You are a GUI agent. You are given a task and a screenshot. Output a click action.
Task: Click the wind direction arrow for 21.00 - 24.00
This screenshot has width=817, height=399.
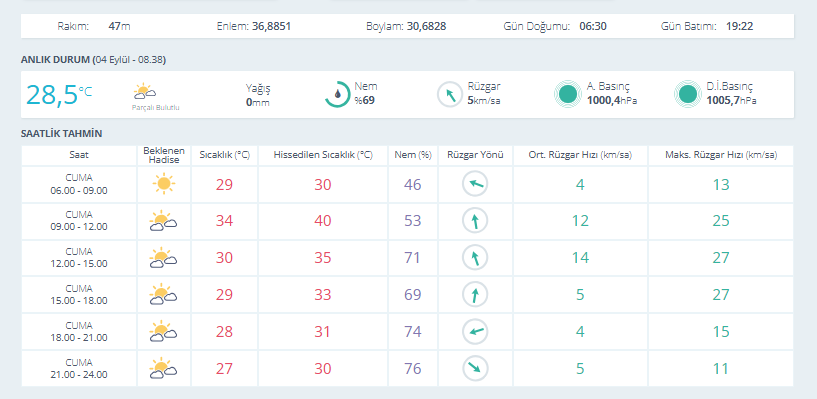475,368
